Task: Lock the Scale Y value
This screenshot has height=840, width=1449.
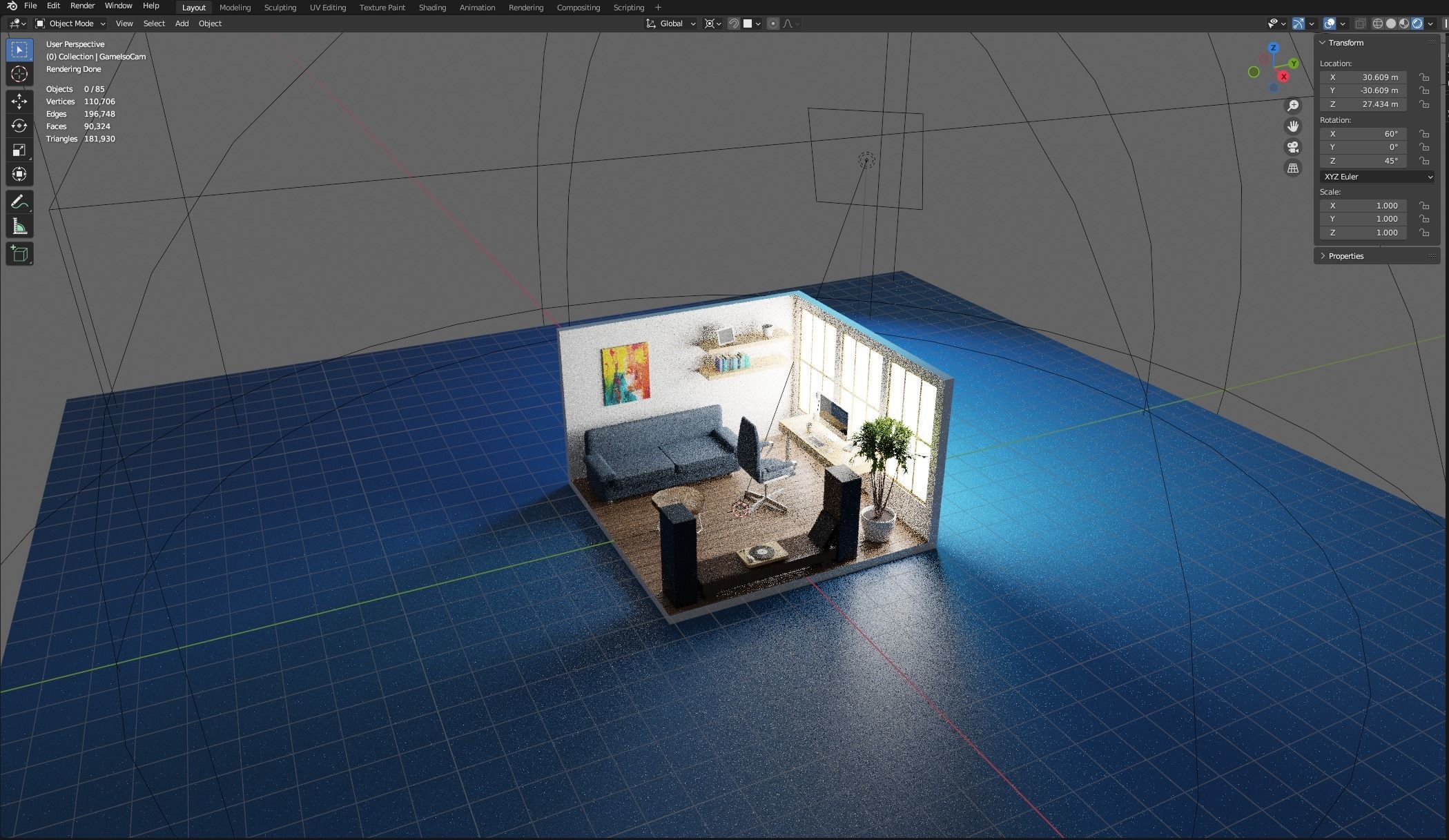Action: click(1424, 219)
